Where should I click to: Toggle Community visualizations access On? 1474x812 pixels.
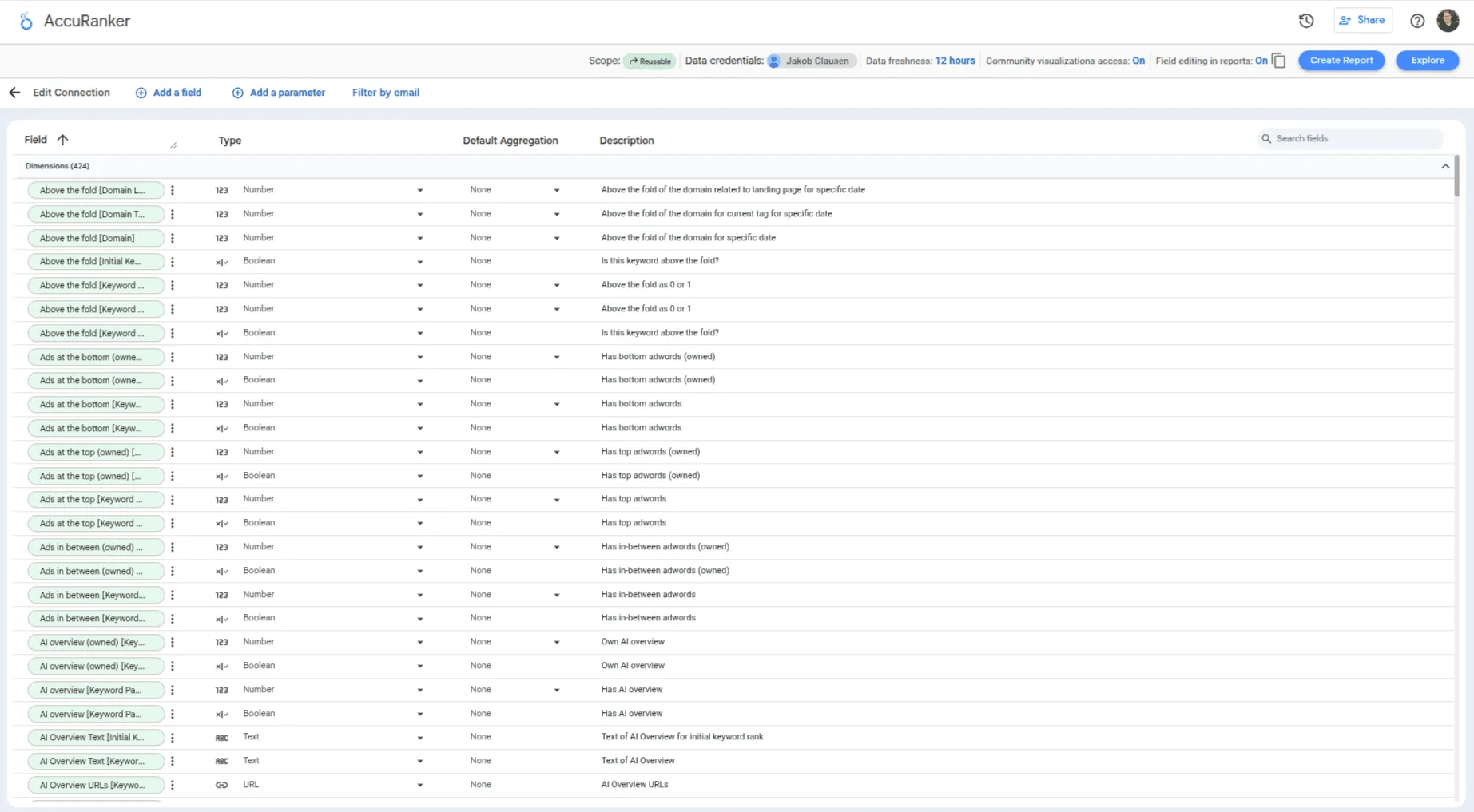coord(1138,61)
